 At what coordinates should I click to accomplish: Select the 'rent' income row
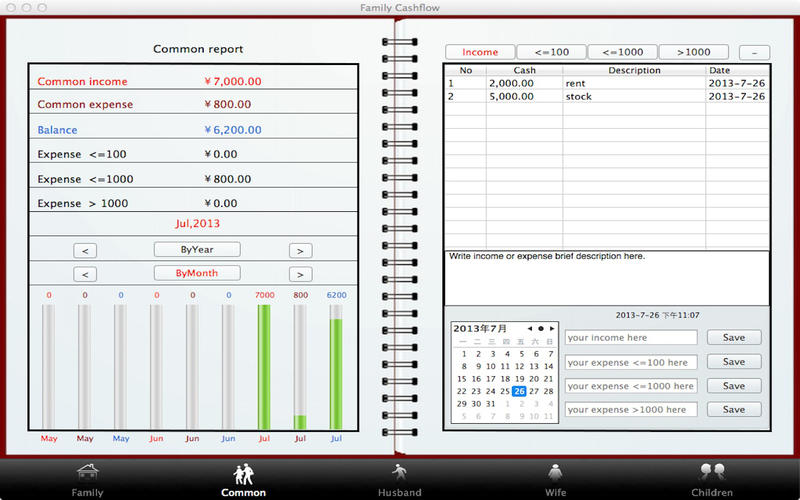(x=607, y=83)
